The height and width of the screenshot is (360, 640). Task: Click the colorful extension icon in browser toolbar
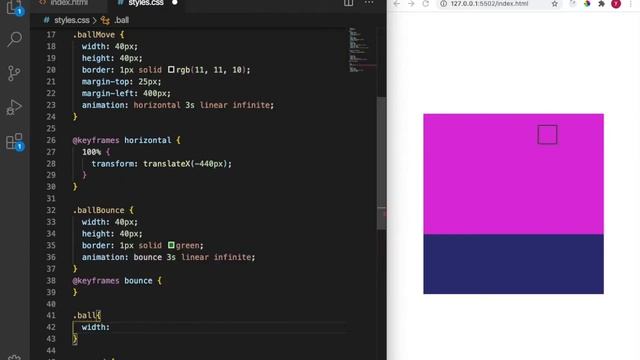(587, 4)
